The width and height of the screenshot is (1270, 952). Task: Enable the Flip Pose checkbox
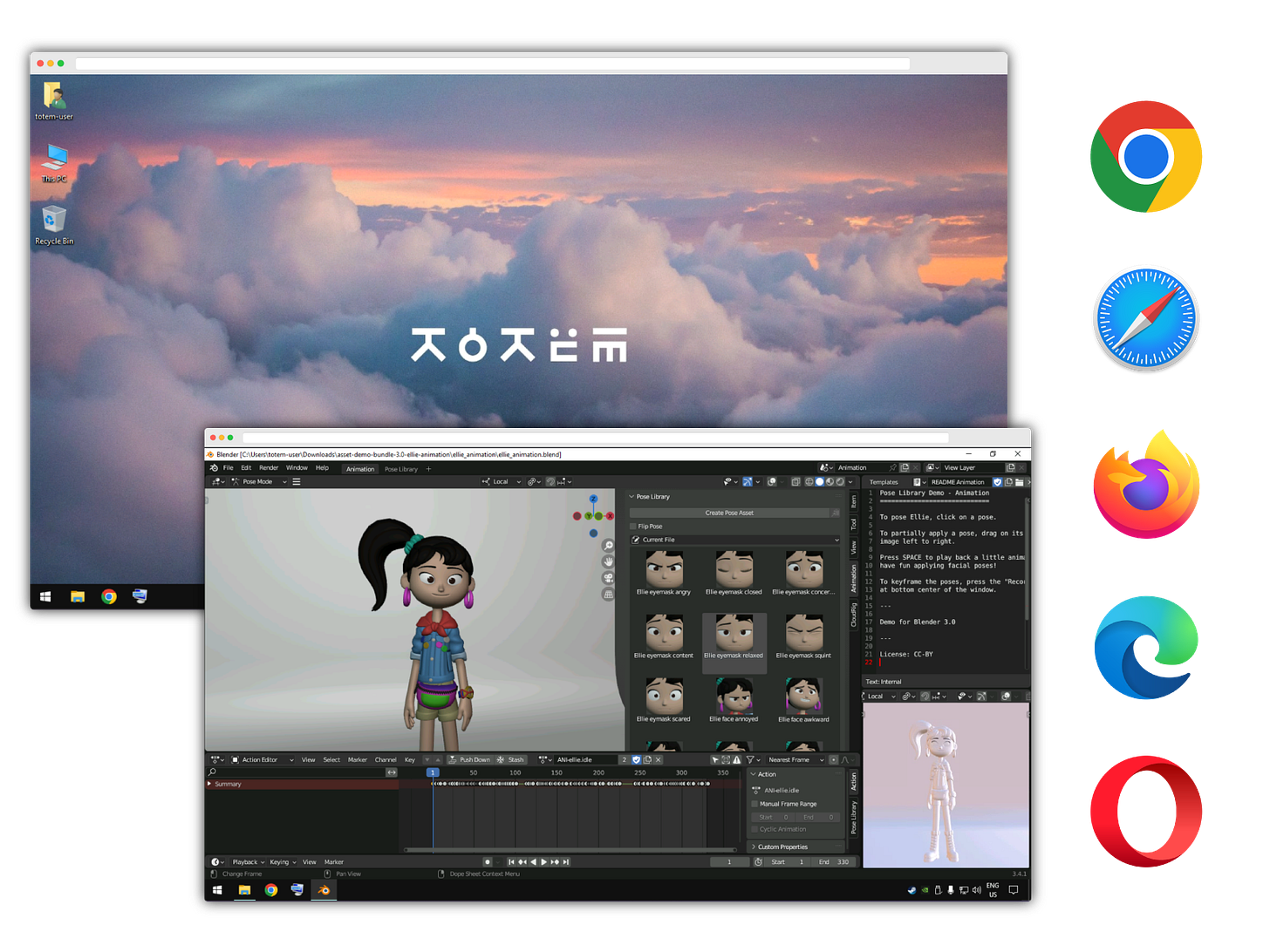point(633,527)
